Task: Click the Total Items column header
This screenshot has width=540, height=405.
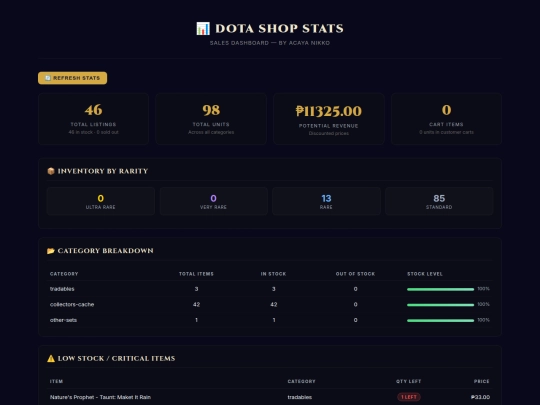Action: click(x=196, y=274)
